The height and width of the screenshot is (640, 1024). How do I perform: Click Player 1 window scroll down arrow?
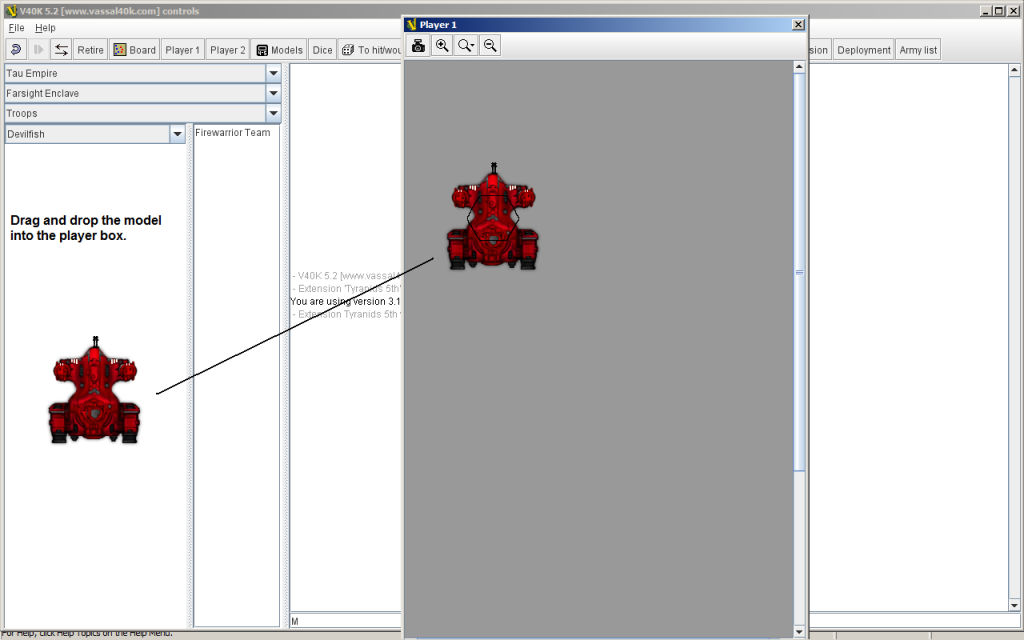point(799,632)
